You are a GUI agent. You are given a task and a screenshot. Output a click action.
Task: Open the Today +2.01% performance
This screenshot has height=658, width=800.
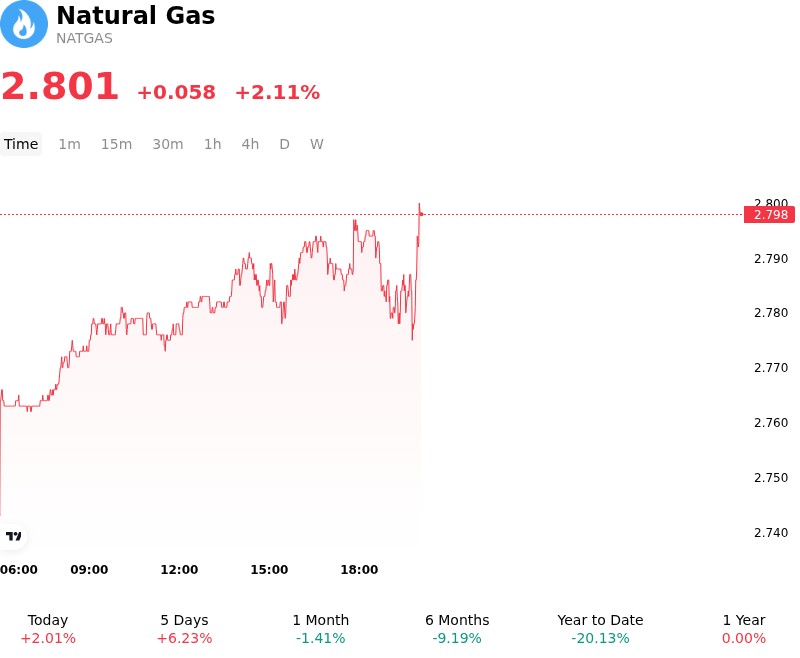(x=48, y=629)
